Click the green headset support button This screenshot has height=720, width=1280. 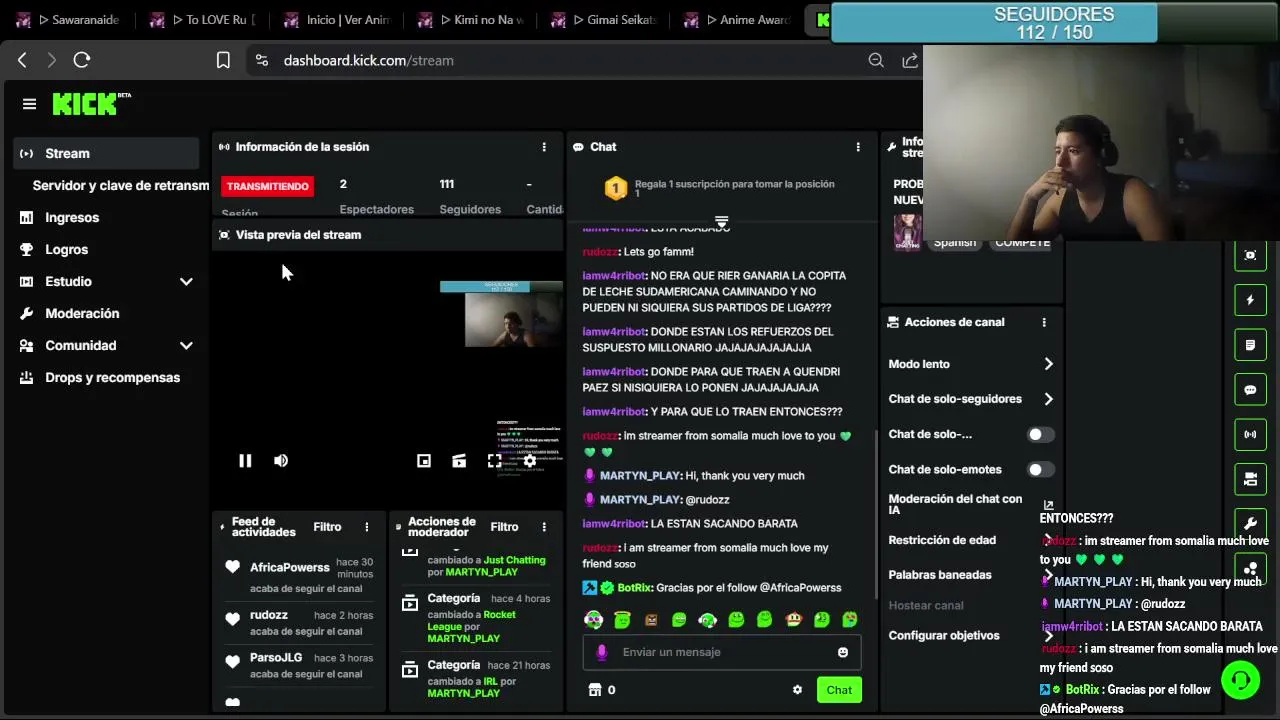pos(1241,680)
